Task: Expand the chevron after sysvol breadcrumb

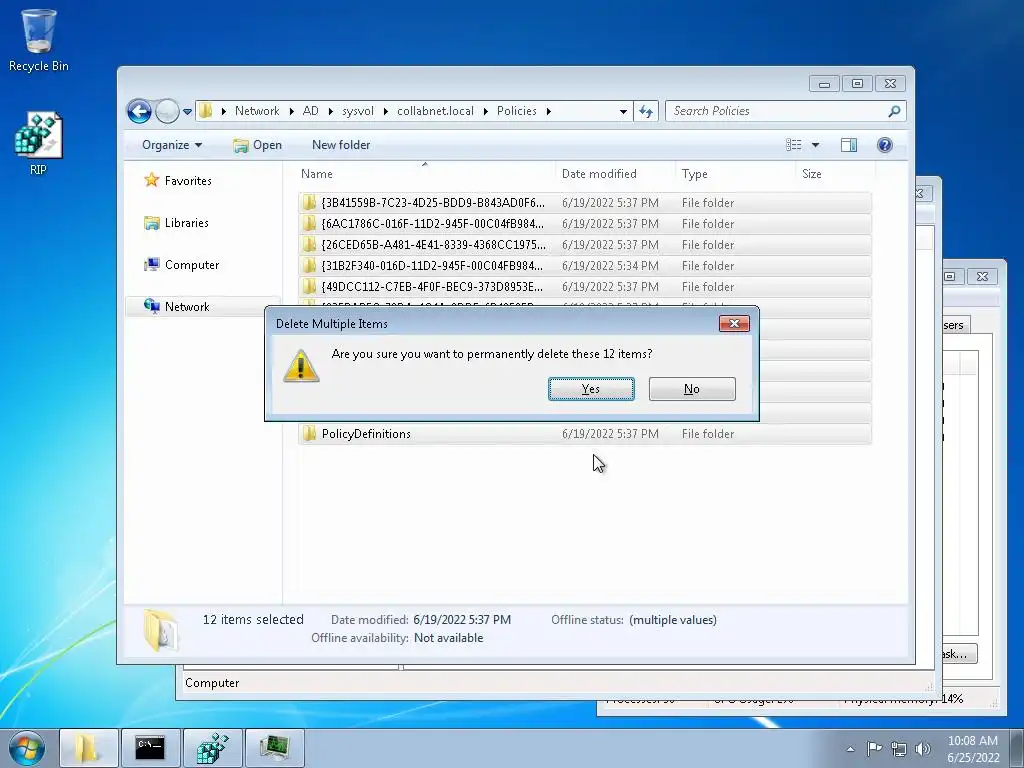Action: (385, 111)
